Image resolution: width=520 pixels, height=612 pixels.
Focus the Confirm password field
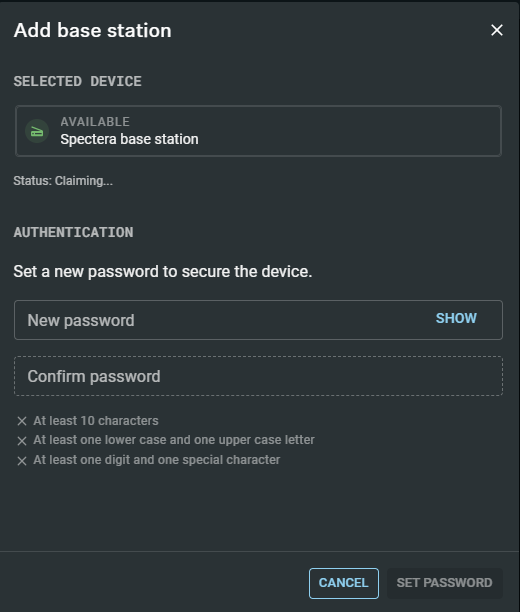(x=258, y=376)
